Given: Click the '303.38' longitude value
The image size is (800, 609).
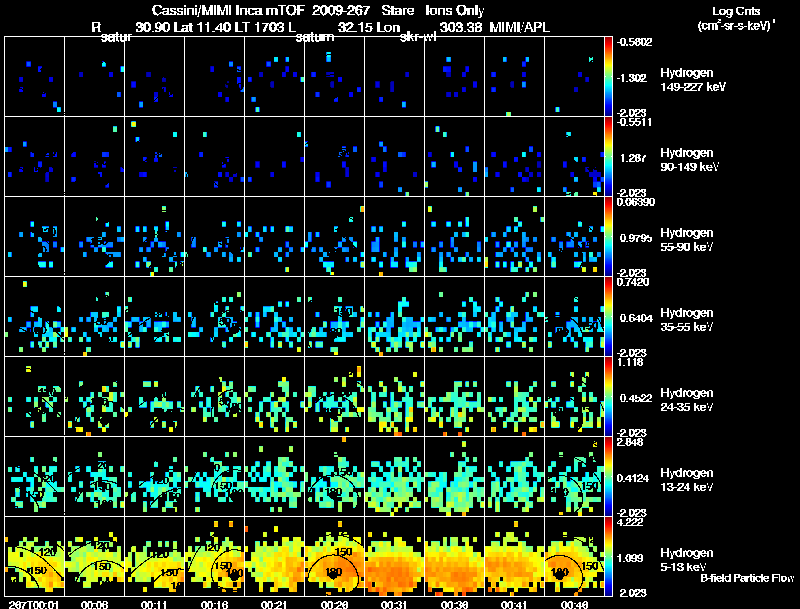Looking at the screenshot, I should pos(461,27).
